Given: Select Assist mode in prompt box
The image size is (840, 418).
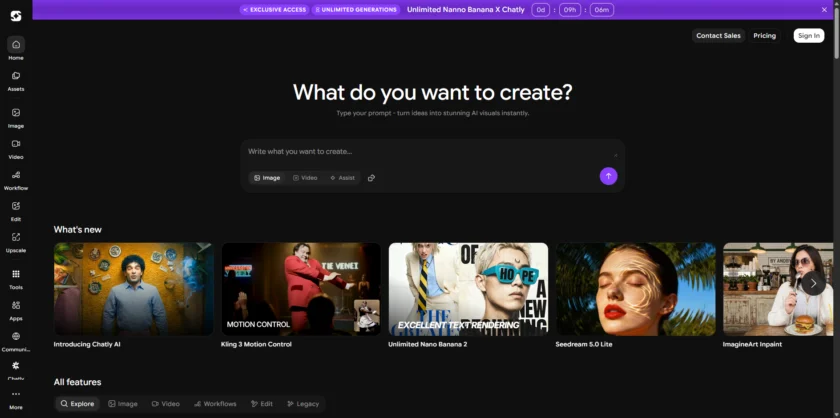Looking at the screenshot, I should pyautogui.click(x=342, y=178).
